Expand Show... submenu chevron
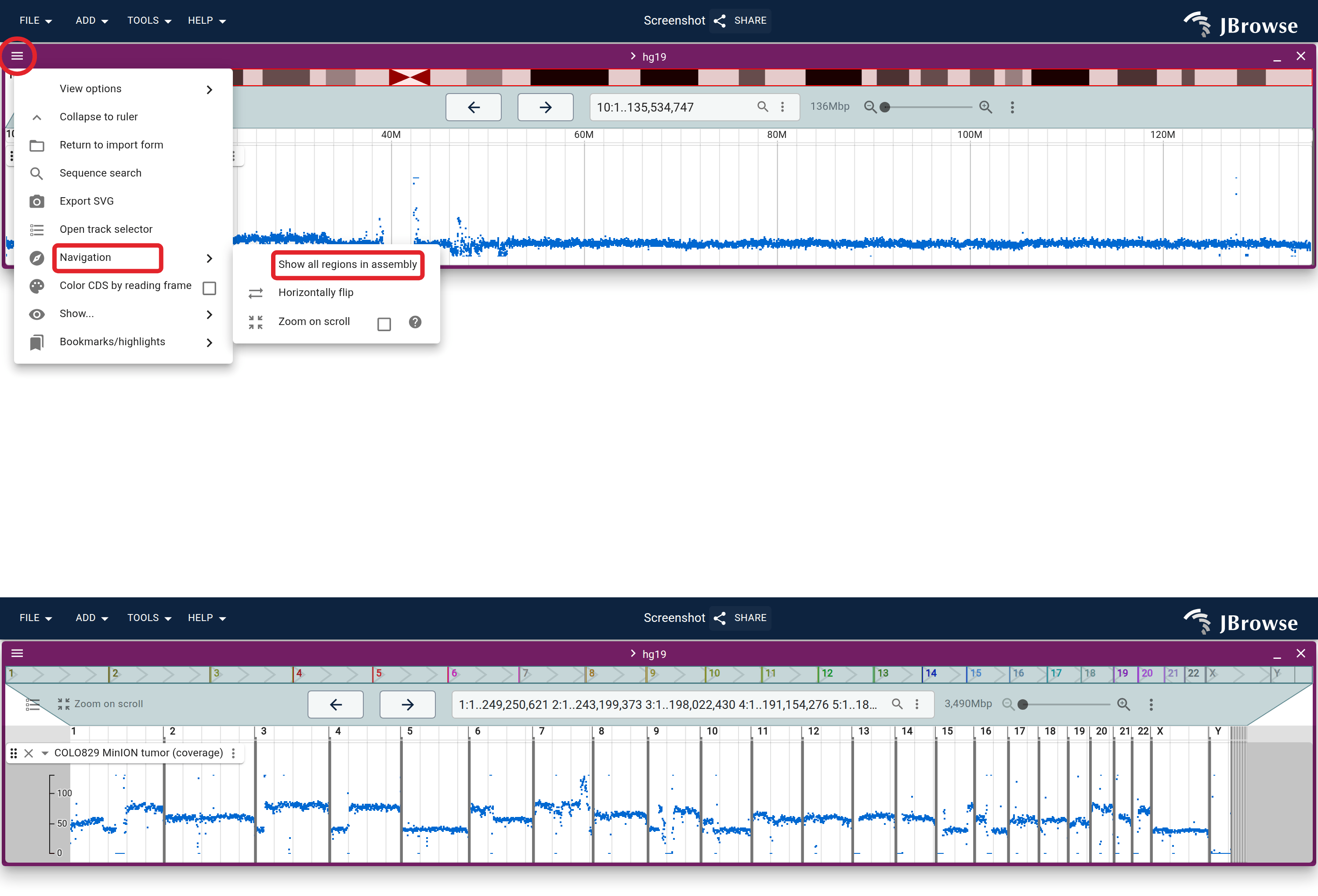 tap(209, 314)
